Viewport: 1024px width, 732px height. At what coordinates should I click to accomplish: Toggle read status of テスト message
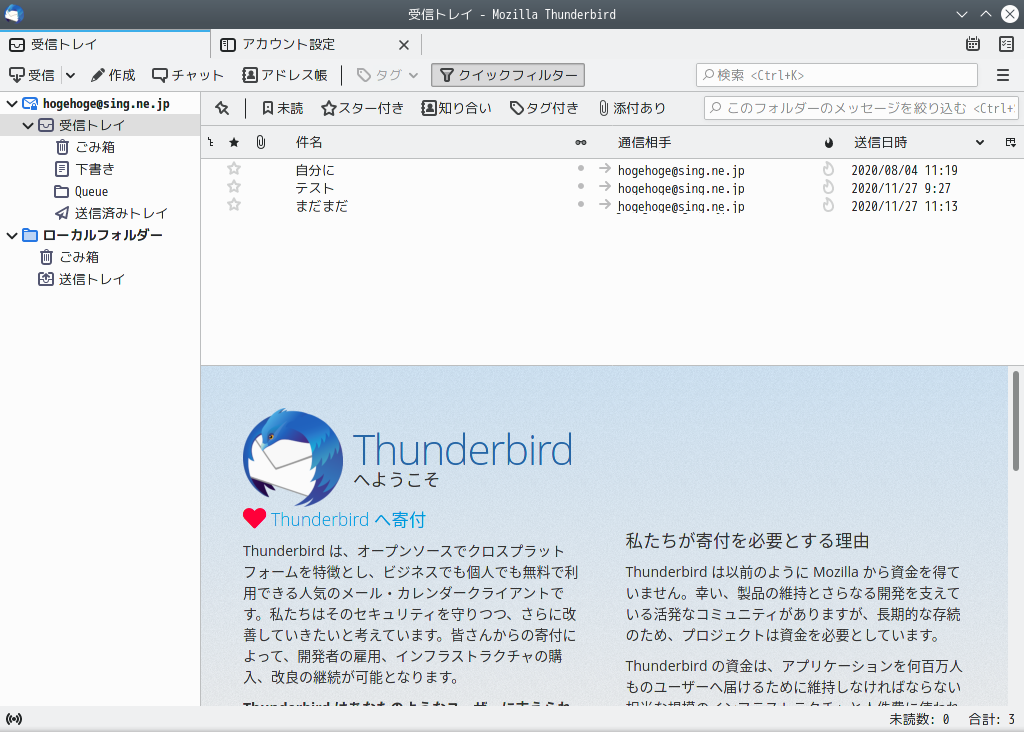click(581, 187)
